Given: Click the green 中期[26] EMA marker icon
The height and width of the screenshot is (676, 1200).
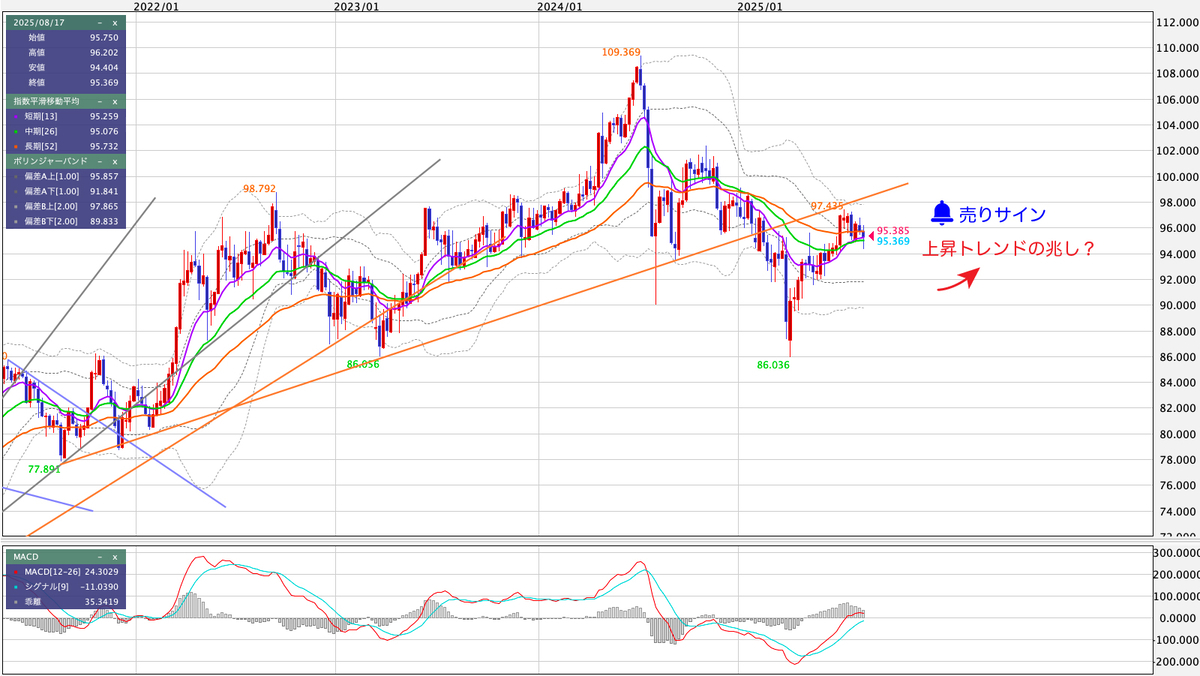Looking at the screenshot, I should click(16, 131).
